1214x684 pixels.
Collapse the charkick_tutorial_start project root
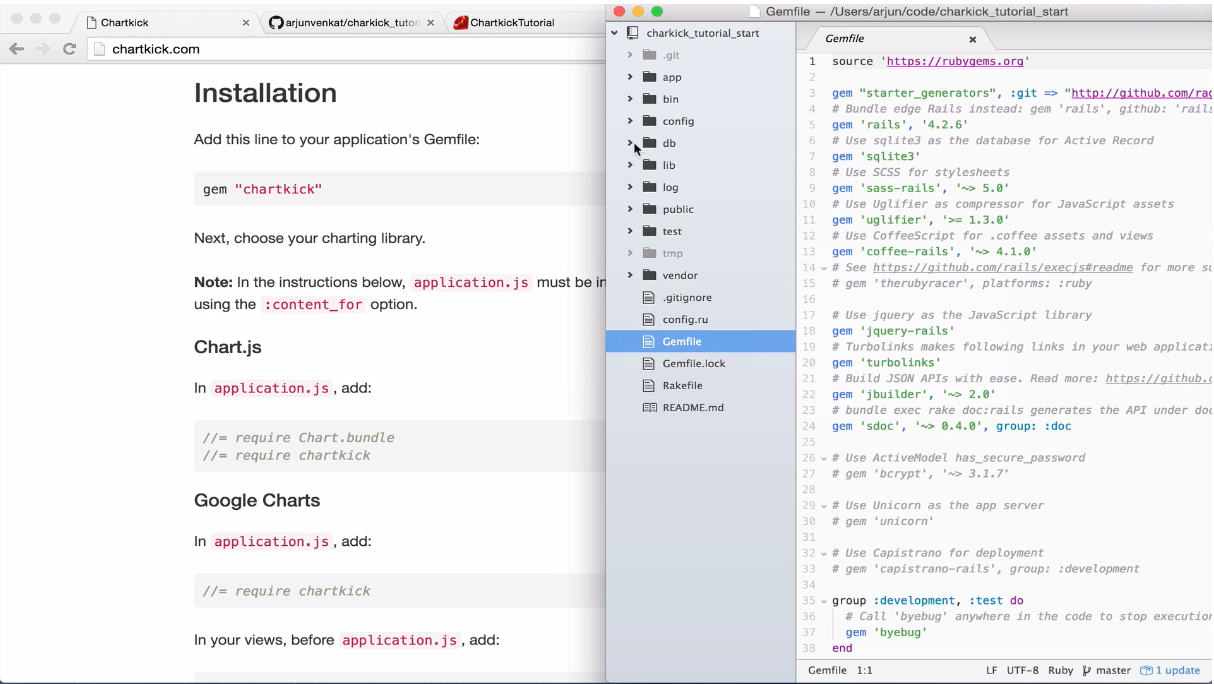click(614, 33)
